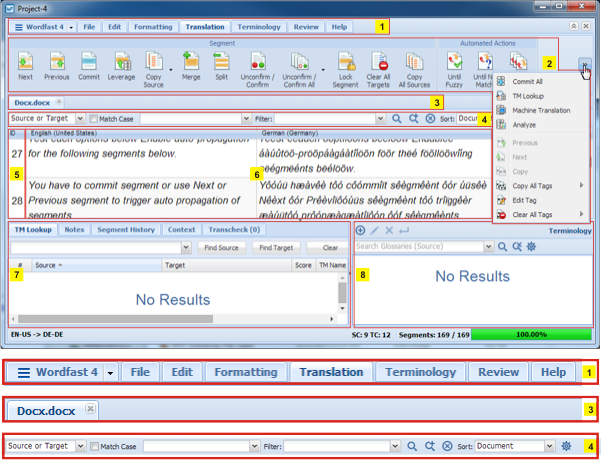Click the Score column header
The width and height of the screenshot is (601, 460).
[303, 265]
